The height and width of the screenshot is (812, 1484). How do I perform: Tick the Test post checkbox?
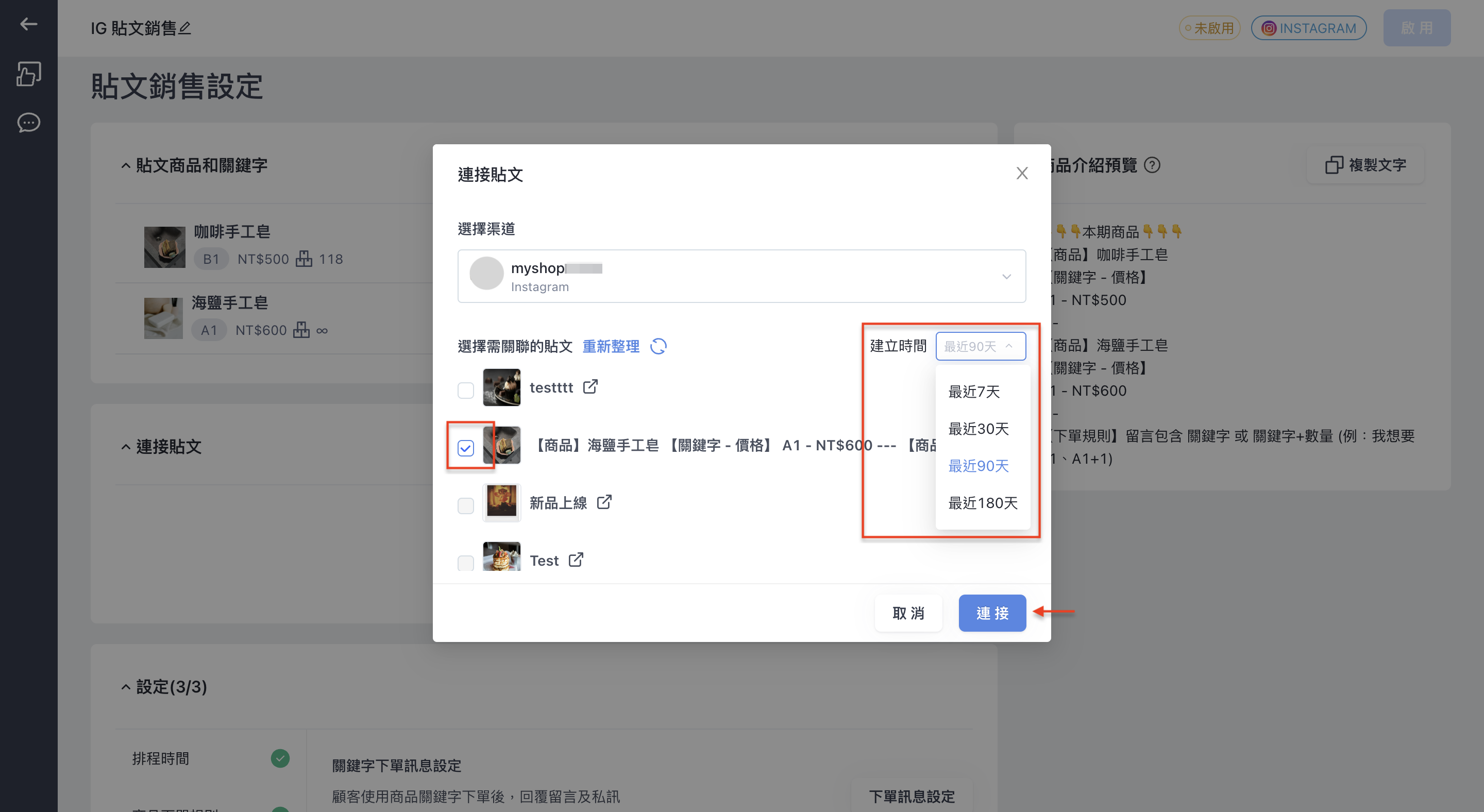(465, 563)
